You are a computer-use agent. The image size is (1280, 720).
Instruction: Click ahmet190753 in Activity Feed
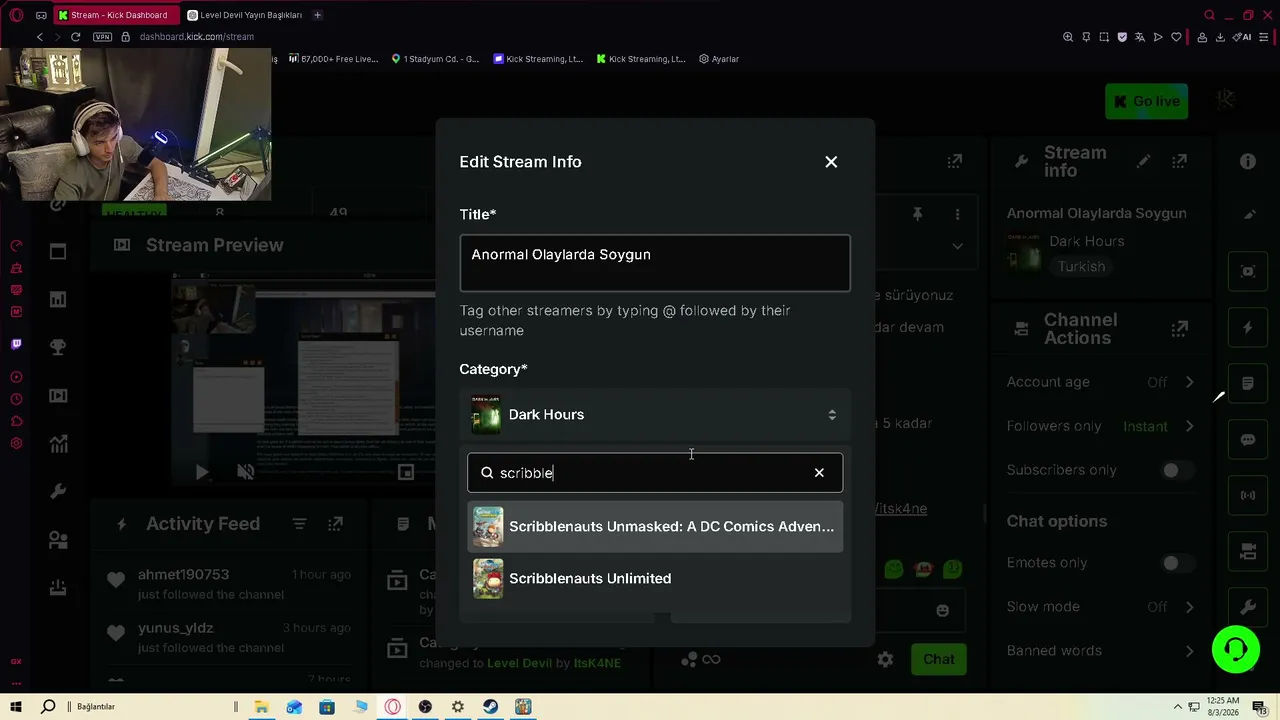click(183, 575)
